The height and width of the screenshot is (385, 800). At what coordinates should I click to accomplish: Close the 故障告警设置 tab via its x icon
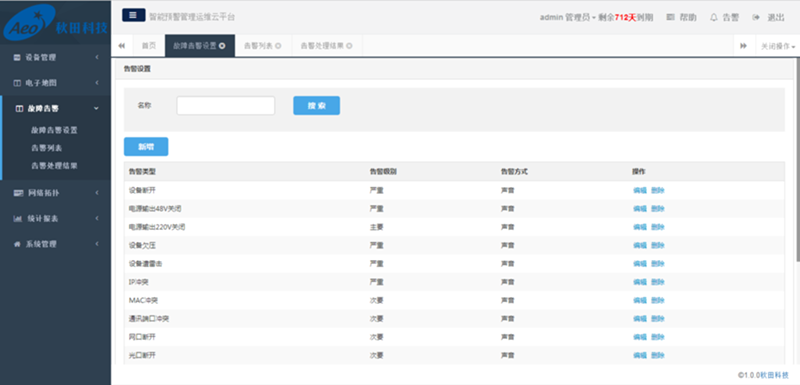(222, 46)
